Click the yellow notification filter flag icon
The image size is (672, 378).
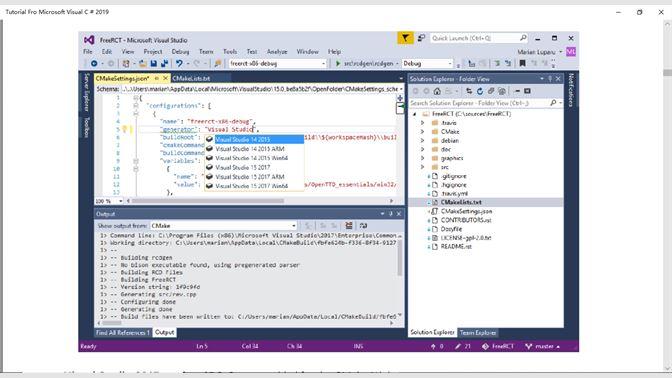pyautogui.click(x=405, y=38)
